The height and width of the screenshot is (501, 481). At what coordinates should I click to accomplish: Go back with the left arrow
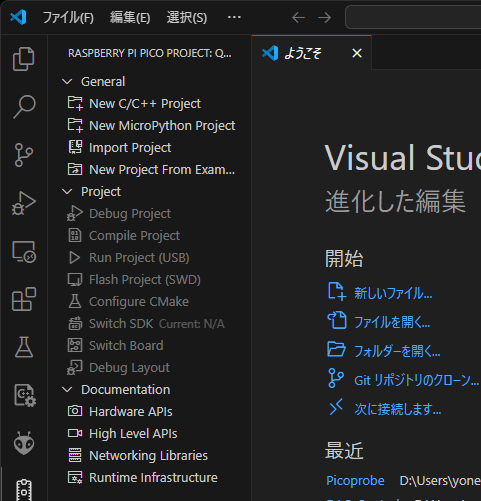point(298,17)
